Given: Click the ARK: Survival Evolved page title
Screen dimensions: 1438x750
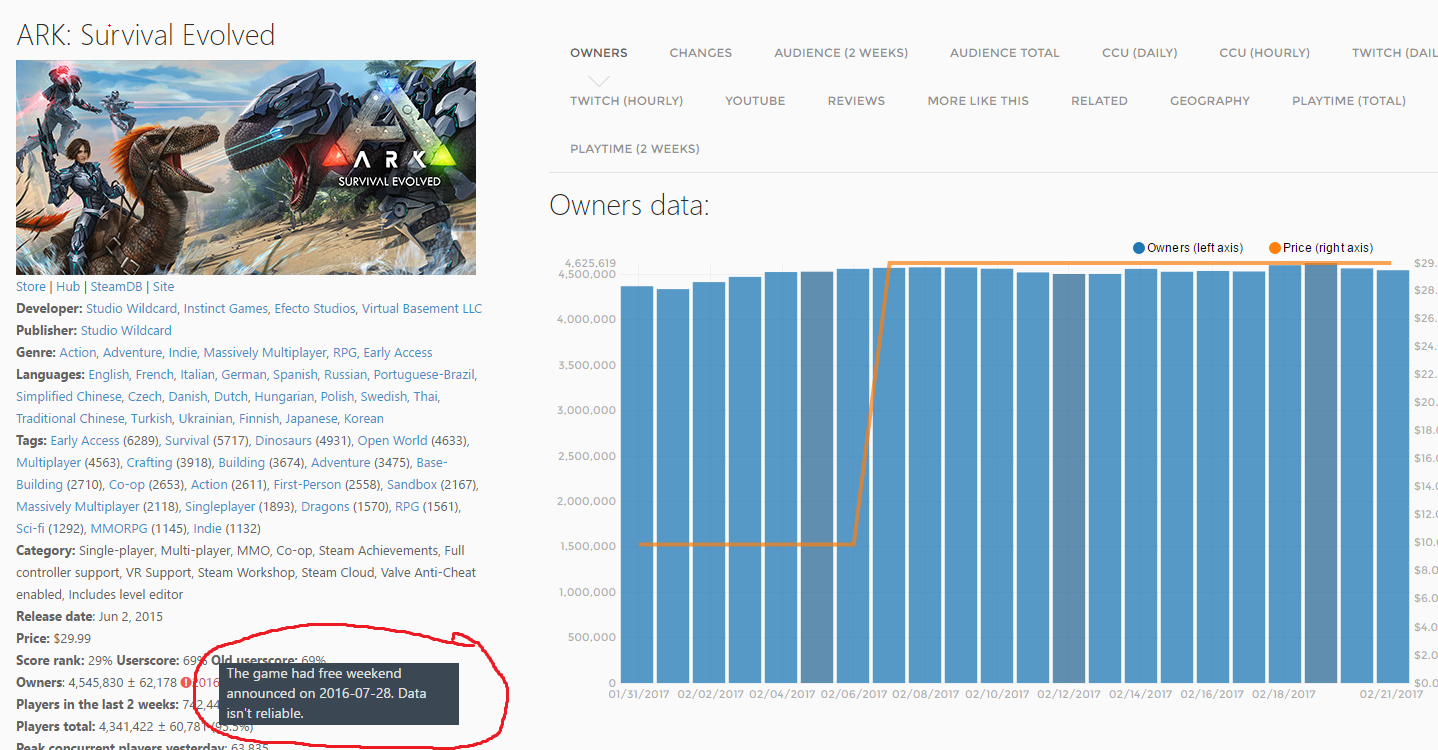Looking at the screenshot, I should (x=146, y=35).
